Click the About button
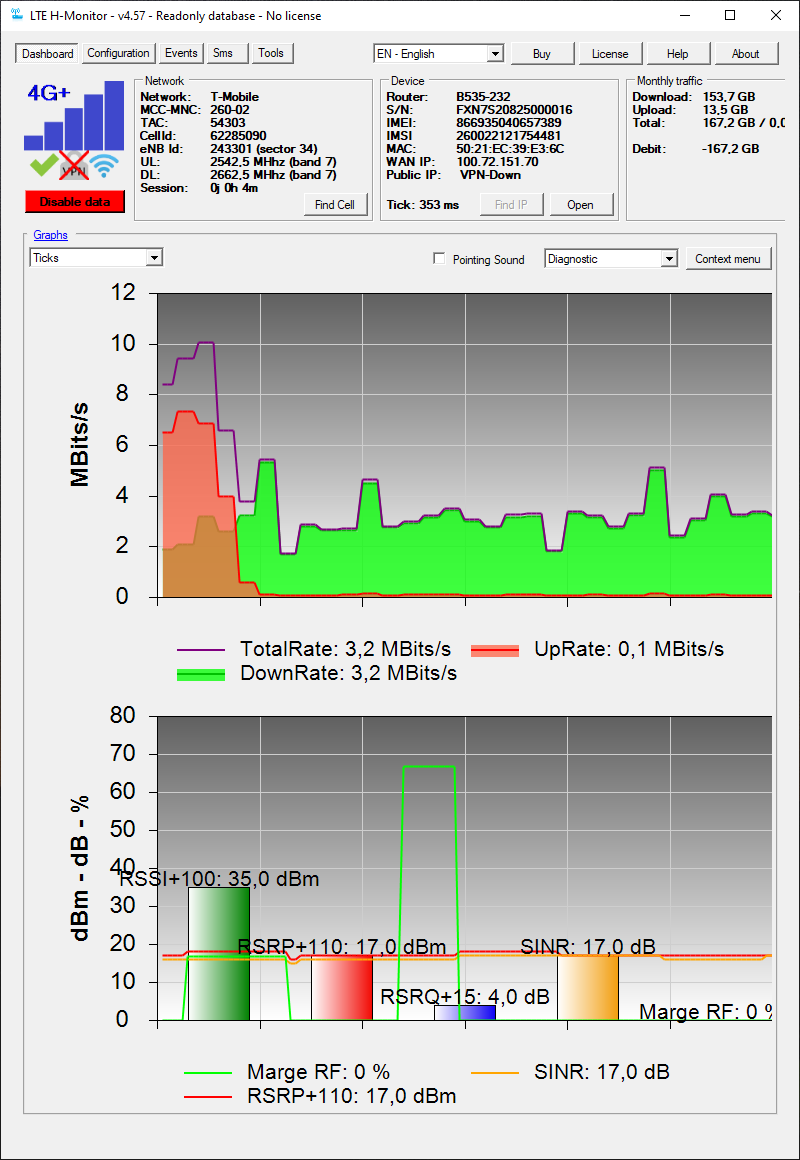Image resolution: width=800 pixels, height=1160 pixels. (745, 54)
